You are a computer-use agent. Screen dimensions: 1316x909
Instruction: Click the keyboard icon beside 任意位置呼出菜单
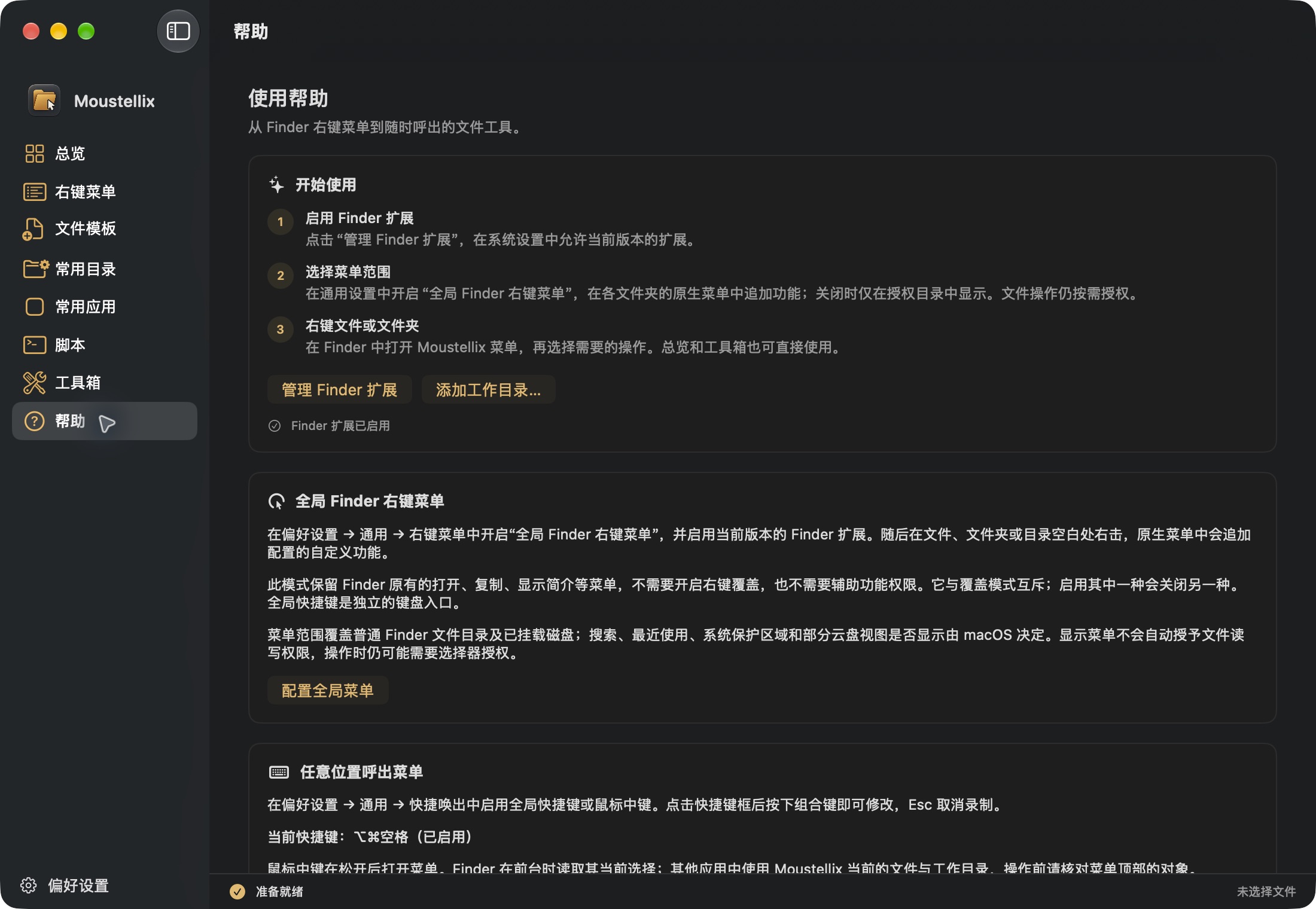(x=279, y=772)
